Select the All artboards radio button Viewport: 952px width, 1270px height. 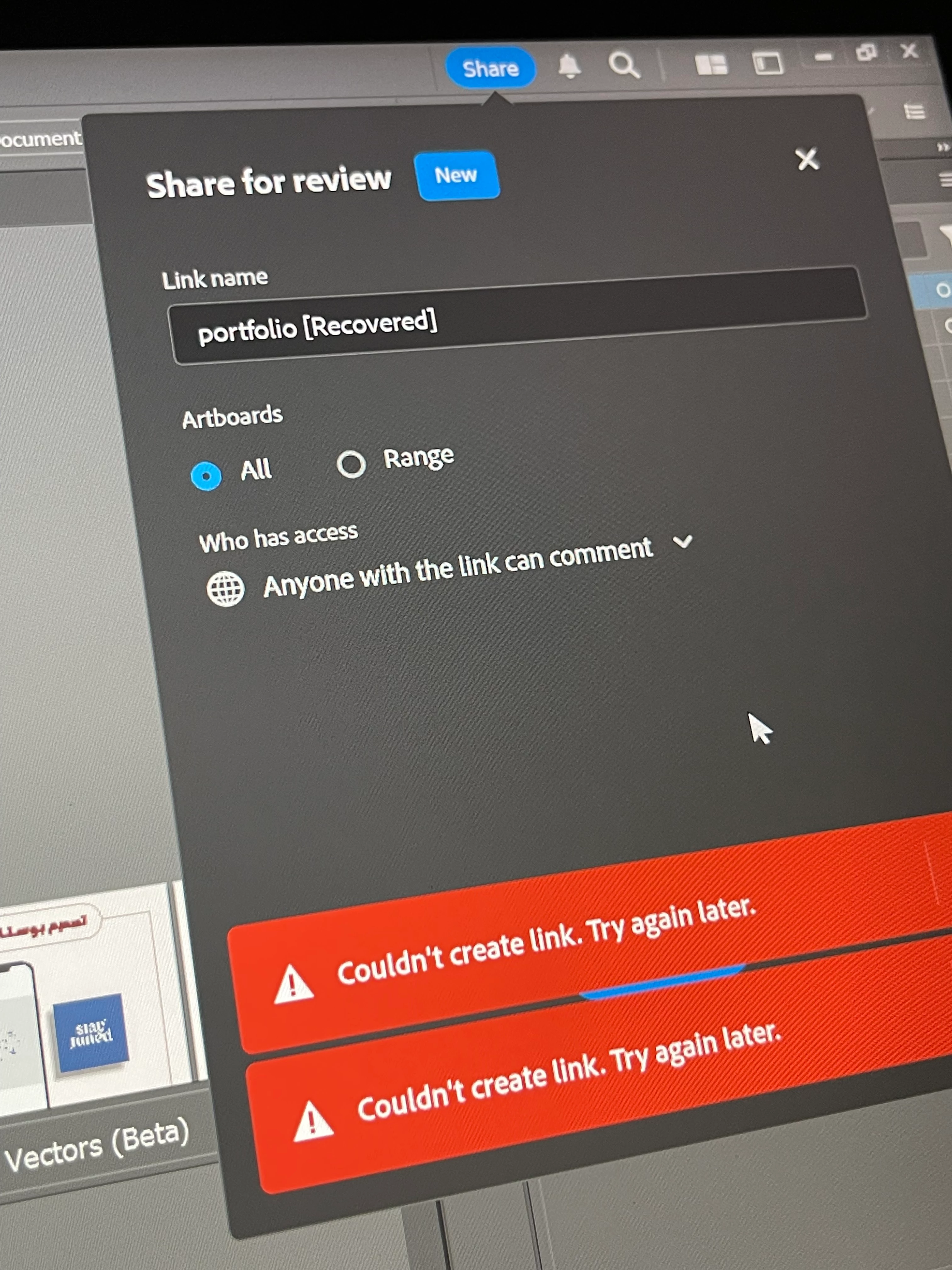[x=206, y=475]
